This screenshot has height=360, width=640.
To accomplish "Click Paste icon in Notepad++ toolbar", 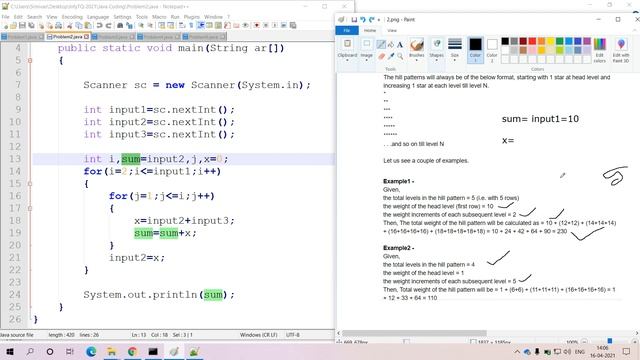I will coord(88,25).
